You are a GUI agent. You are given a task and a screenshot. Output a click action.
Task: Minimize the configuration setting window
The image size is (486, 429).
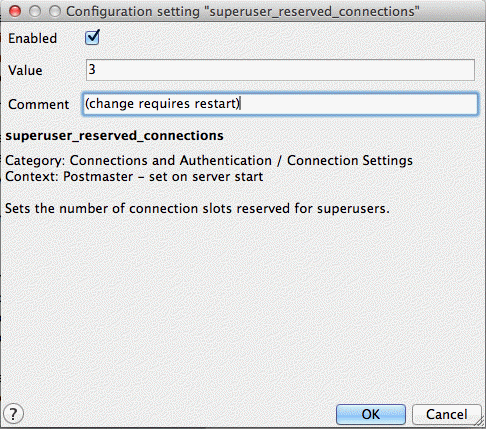pyautogui.click(x=35, y=11)
